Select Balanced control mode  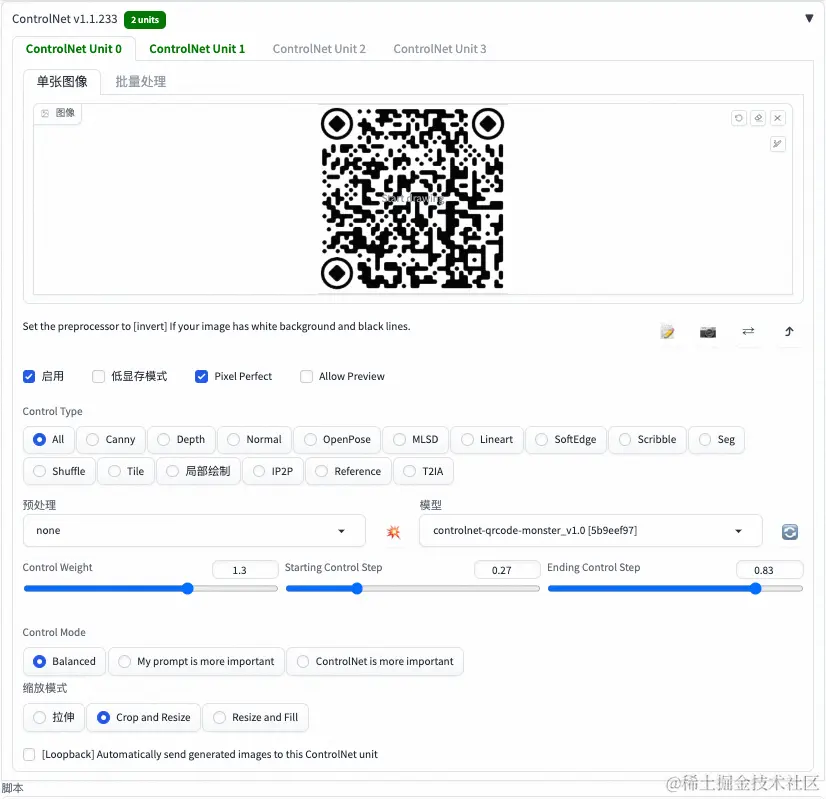pos(64,661)
